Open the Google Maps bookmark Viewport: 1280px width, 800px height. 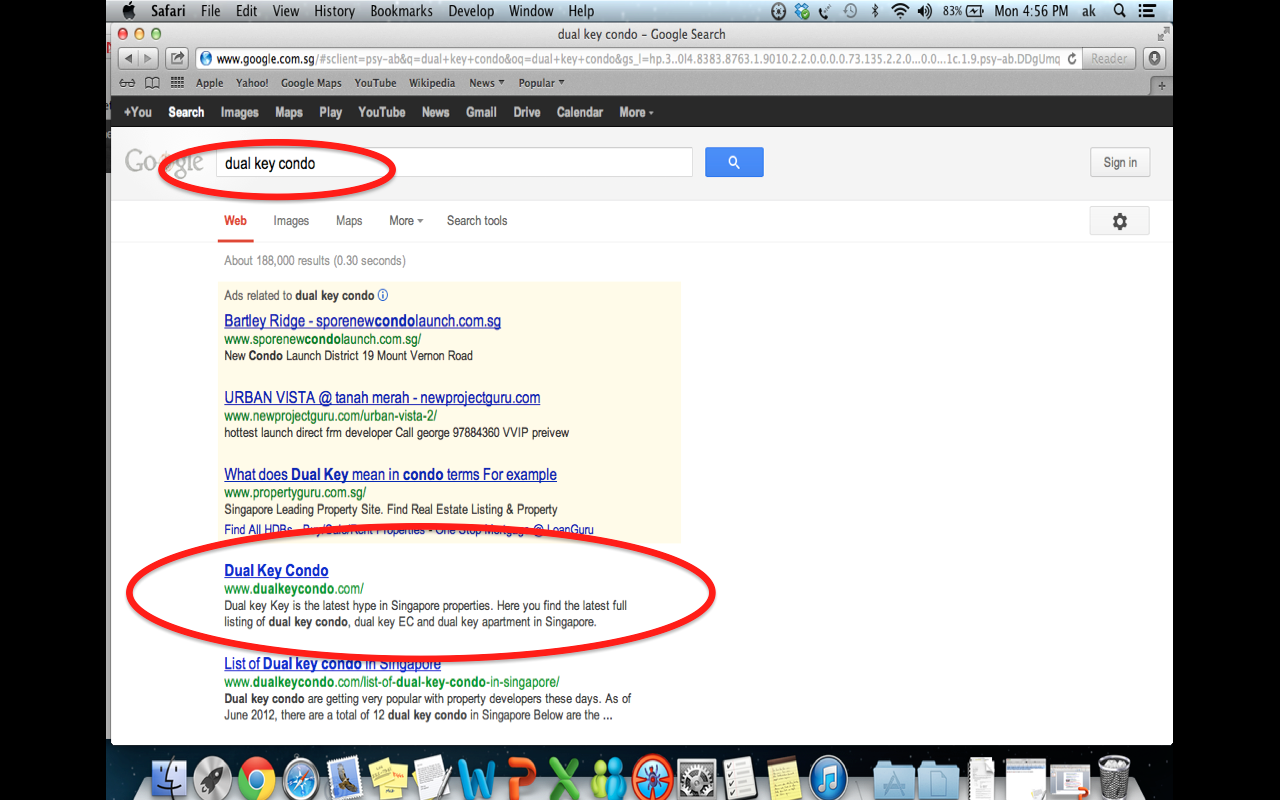[311, 83]
